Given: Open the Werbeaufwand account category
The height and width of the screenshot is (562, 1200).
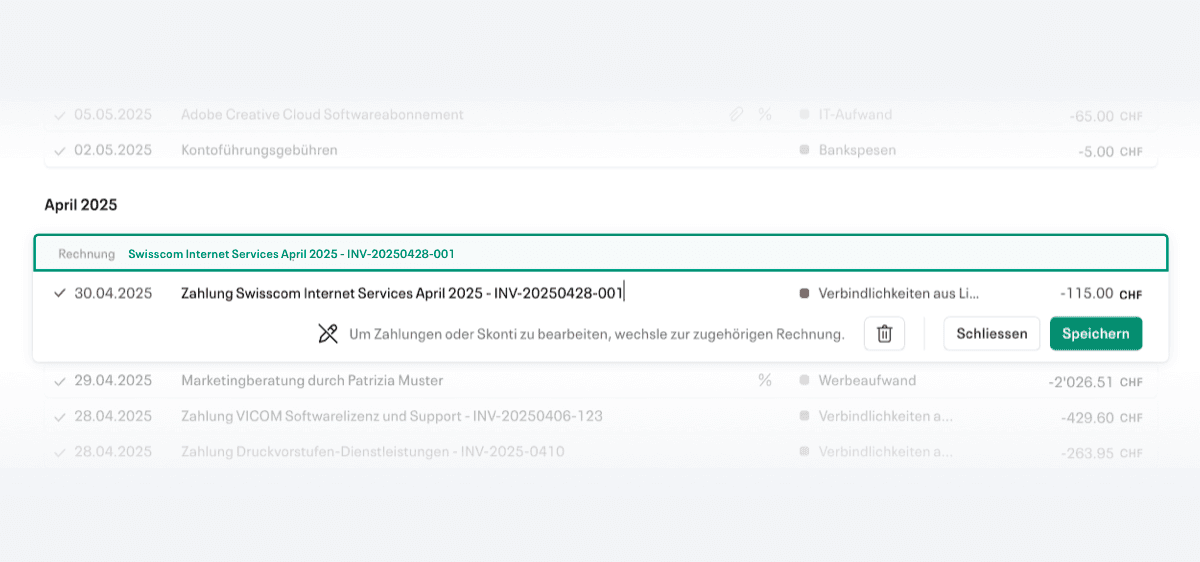Looking at the screenshot, I should click(857, 381).
